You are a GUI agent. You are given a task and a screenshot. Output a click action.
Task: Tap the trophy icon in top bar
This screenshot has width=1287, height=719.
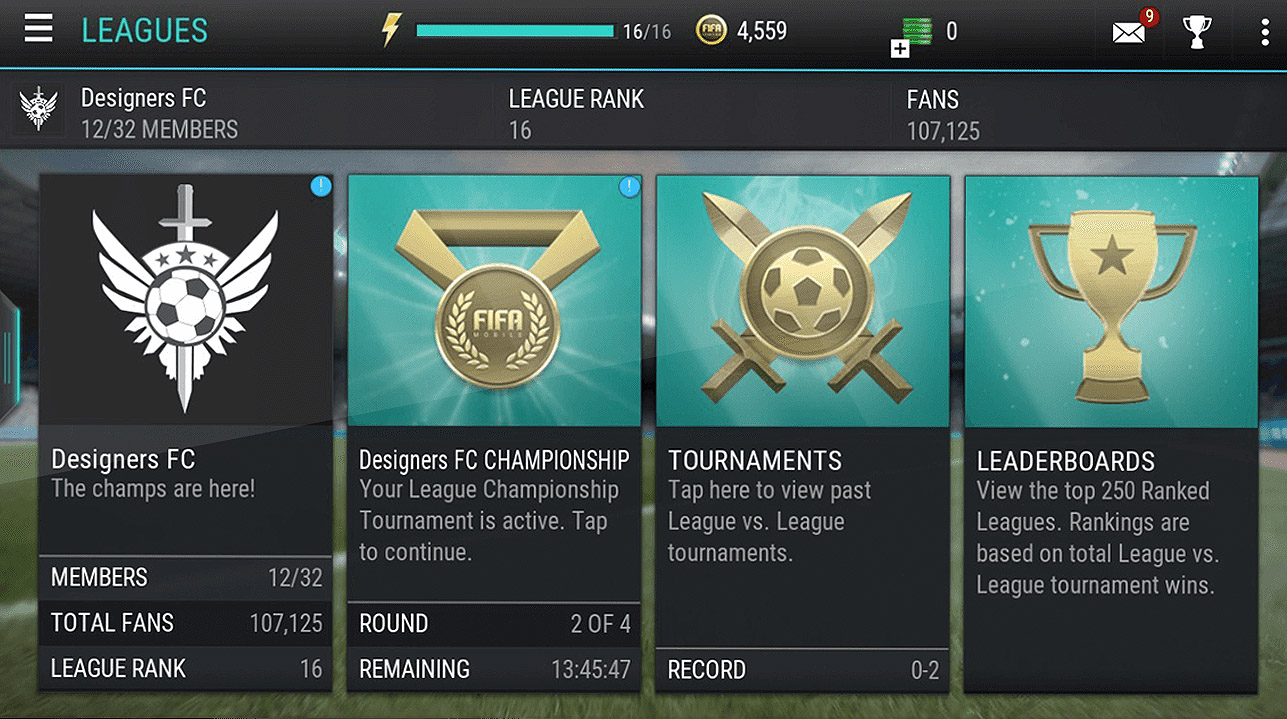click(x=1197, y=32)
